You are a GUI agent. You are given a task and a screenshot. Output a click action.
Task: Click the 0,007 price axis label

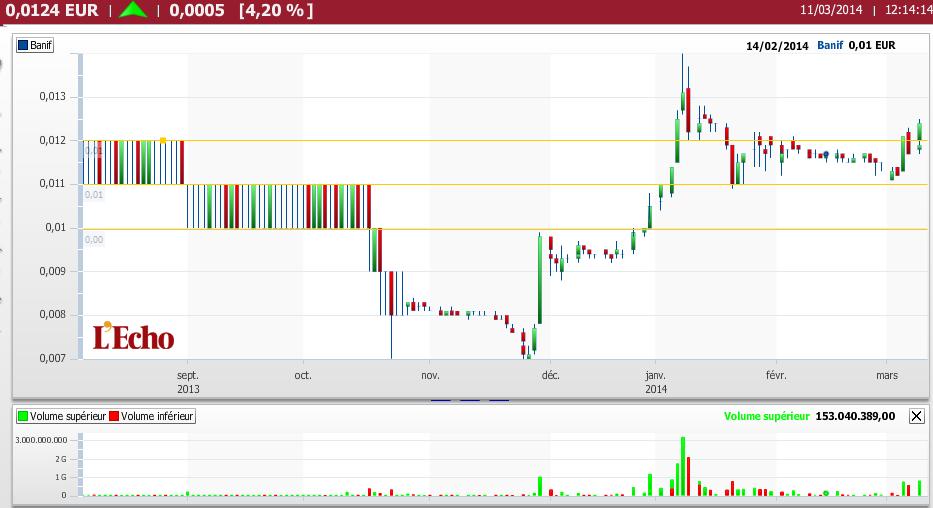(52, 358)
